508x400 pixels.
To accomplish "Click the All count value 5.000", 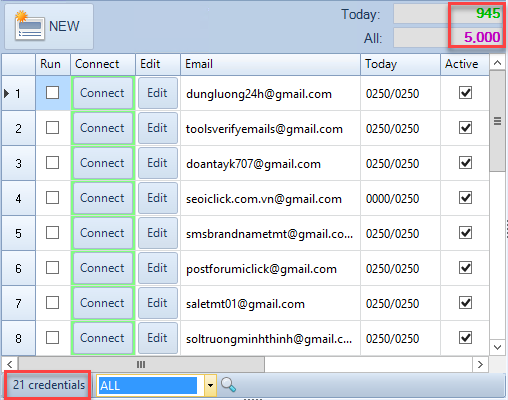I will 482,37.
